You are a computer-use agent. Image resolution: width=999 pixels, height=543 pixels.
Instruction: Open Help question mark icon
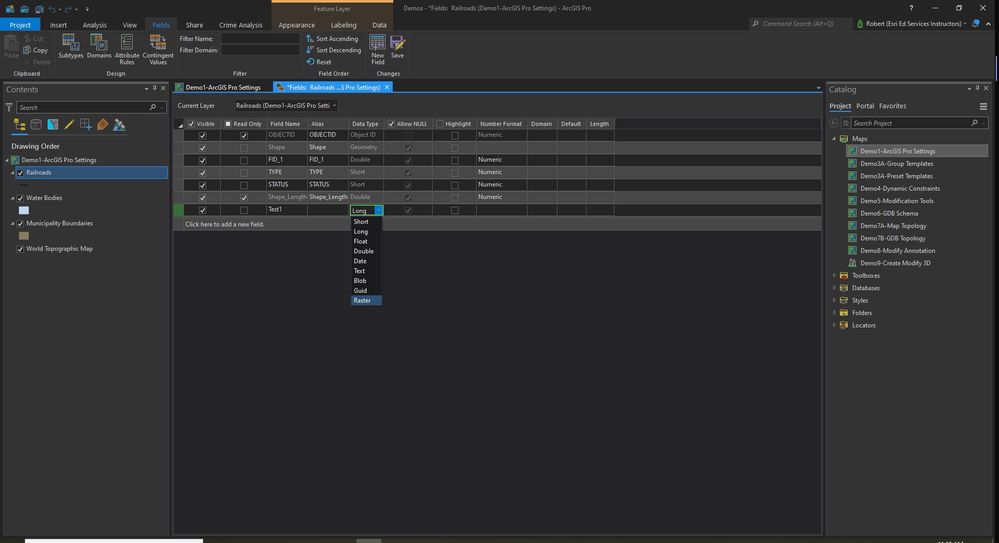(x=911, y=8)
